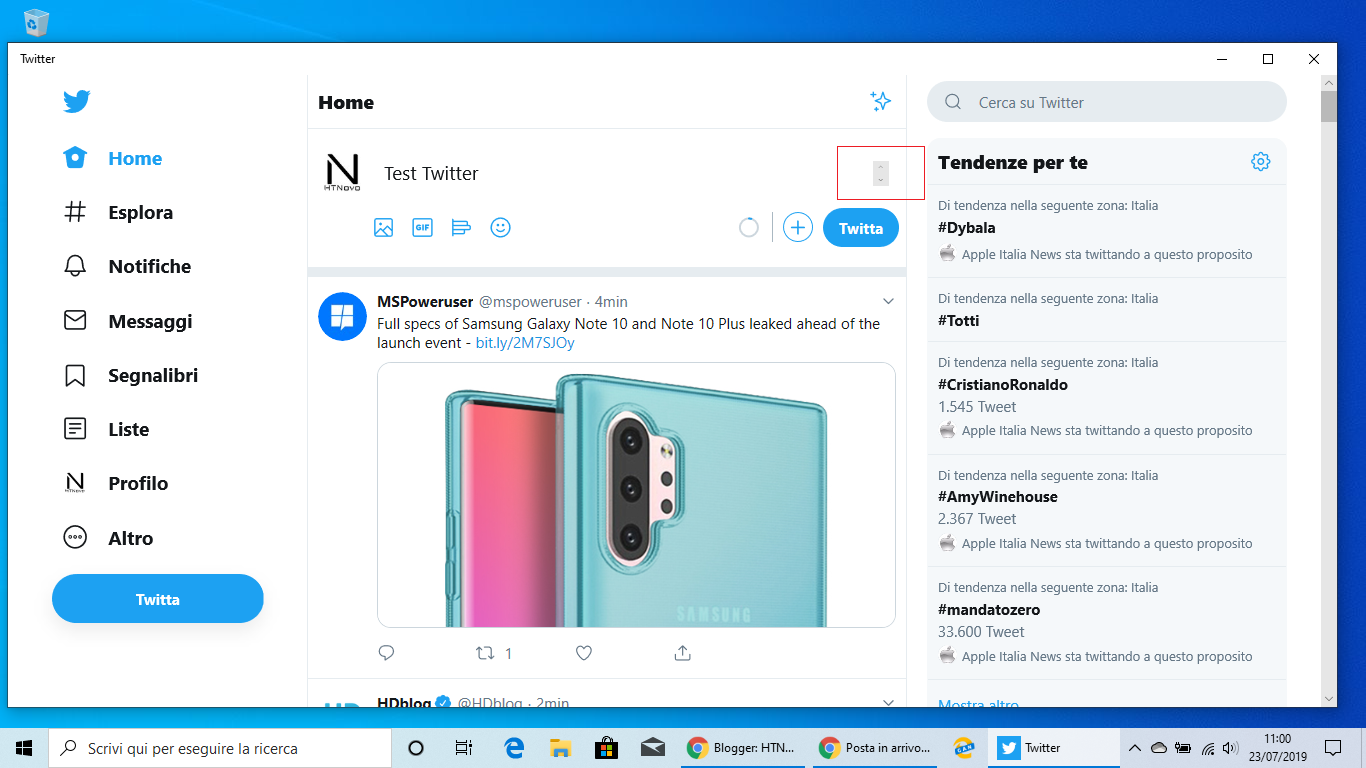Expand MSPoweruser tweet options chevron
Viewport: 1366px width, 768px height.
(888, 301)
